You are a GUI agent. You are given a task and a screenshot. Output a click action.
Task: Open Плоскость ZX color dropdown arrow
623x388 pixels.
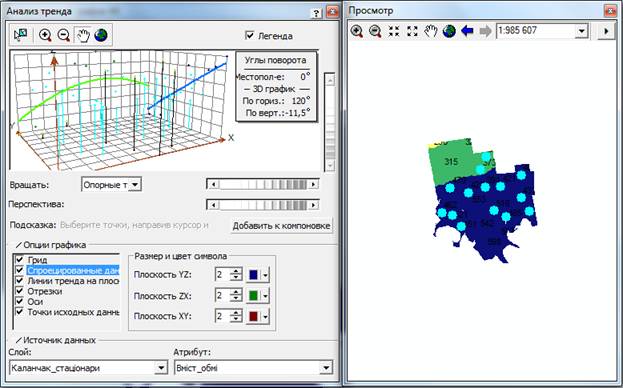pyautogui.click(x=265, y=296)
